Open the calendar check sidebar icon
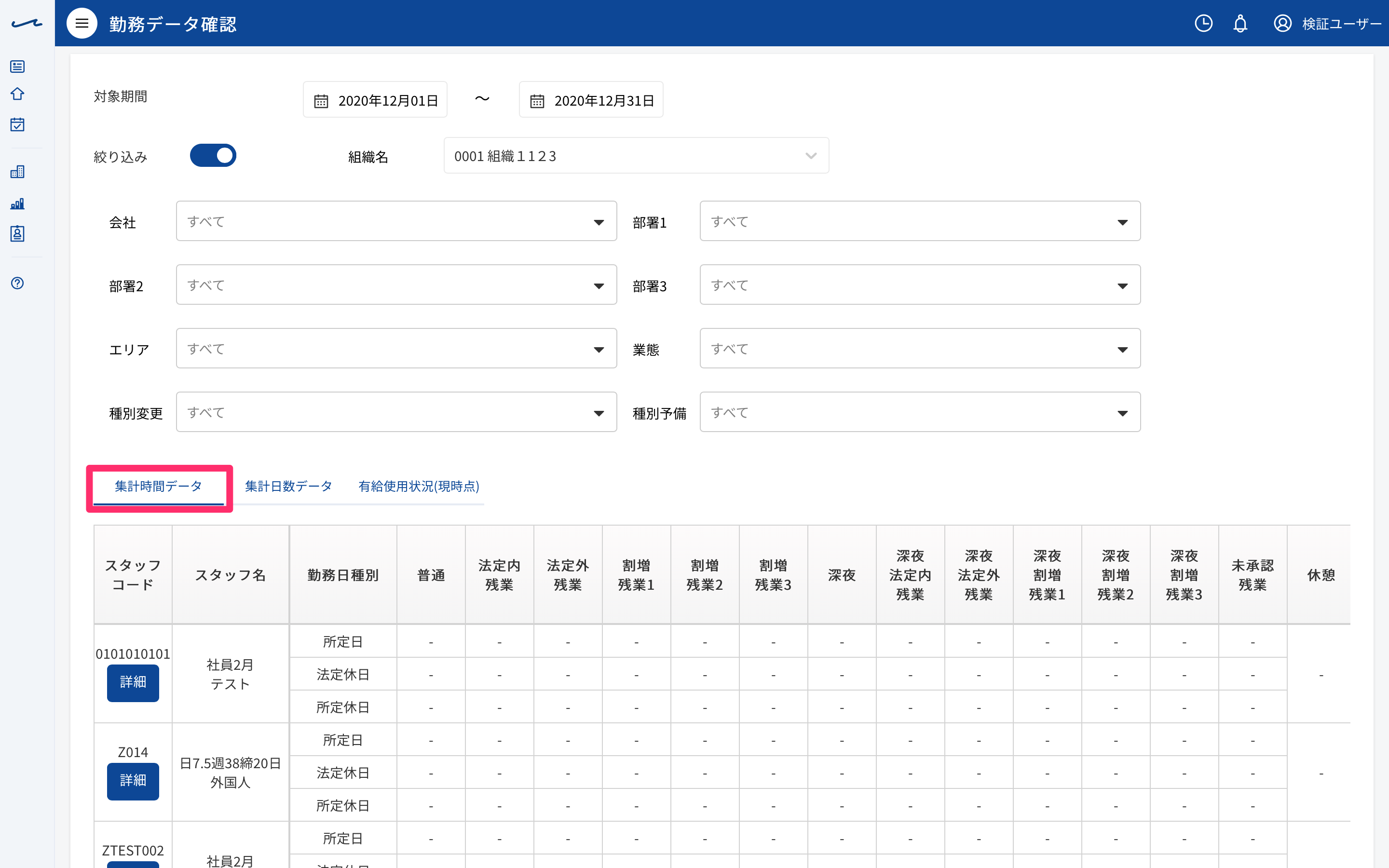Screen dimensions: 1389x868 pyautogui.click(x=17, y=124)
